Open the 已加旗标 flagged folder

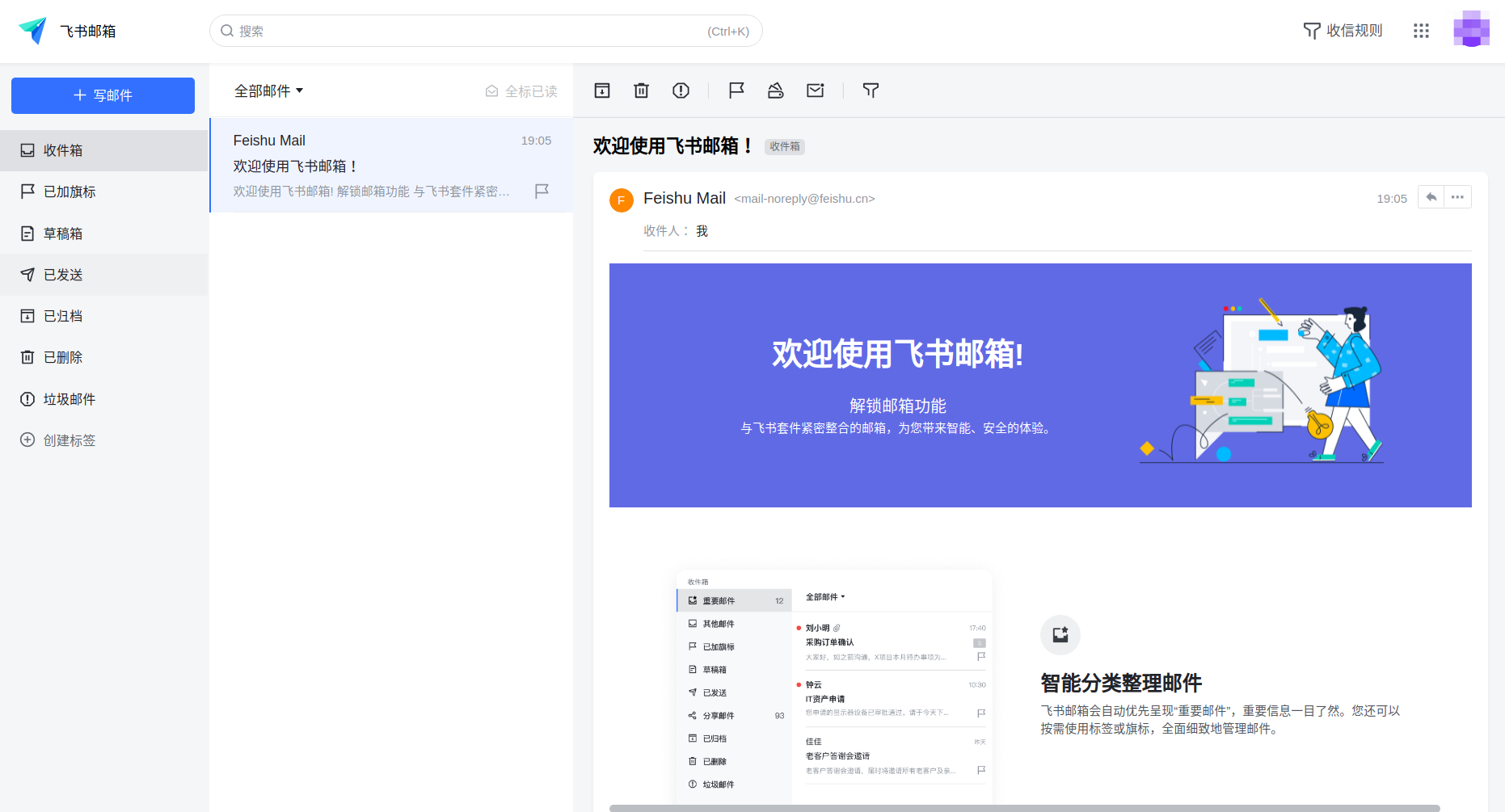coord(104,191)
